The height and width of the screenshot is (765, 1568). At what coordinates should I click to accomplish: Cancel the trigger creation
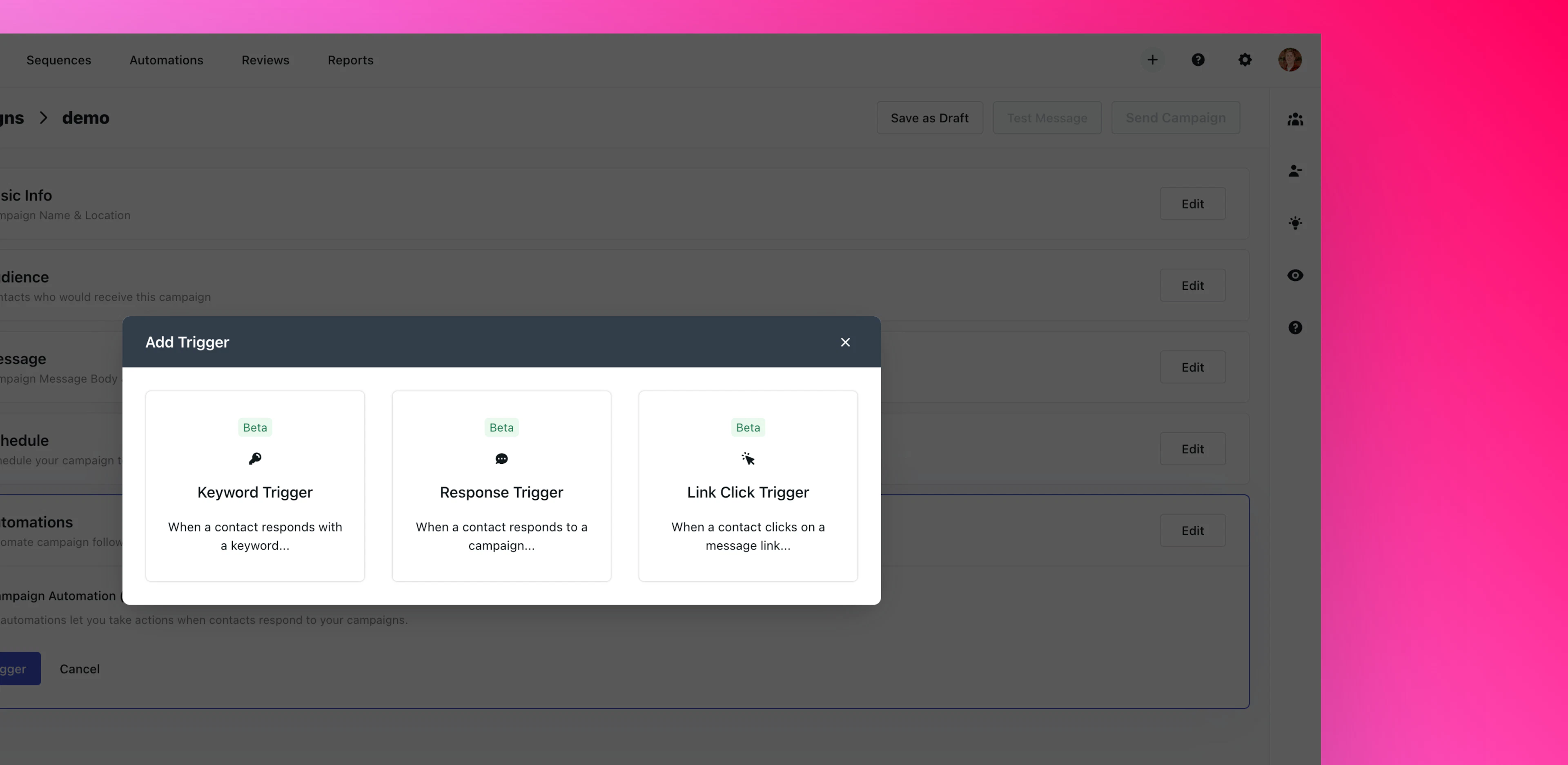point(79,668)
